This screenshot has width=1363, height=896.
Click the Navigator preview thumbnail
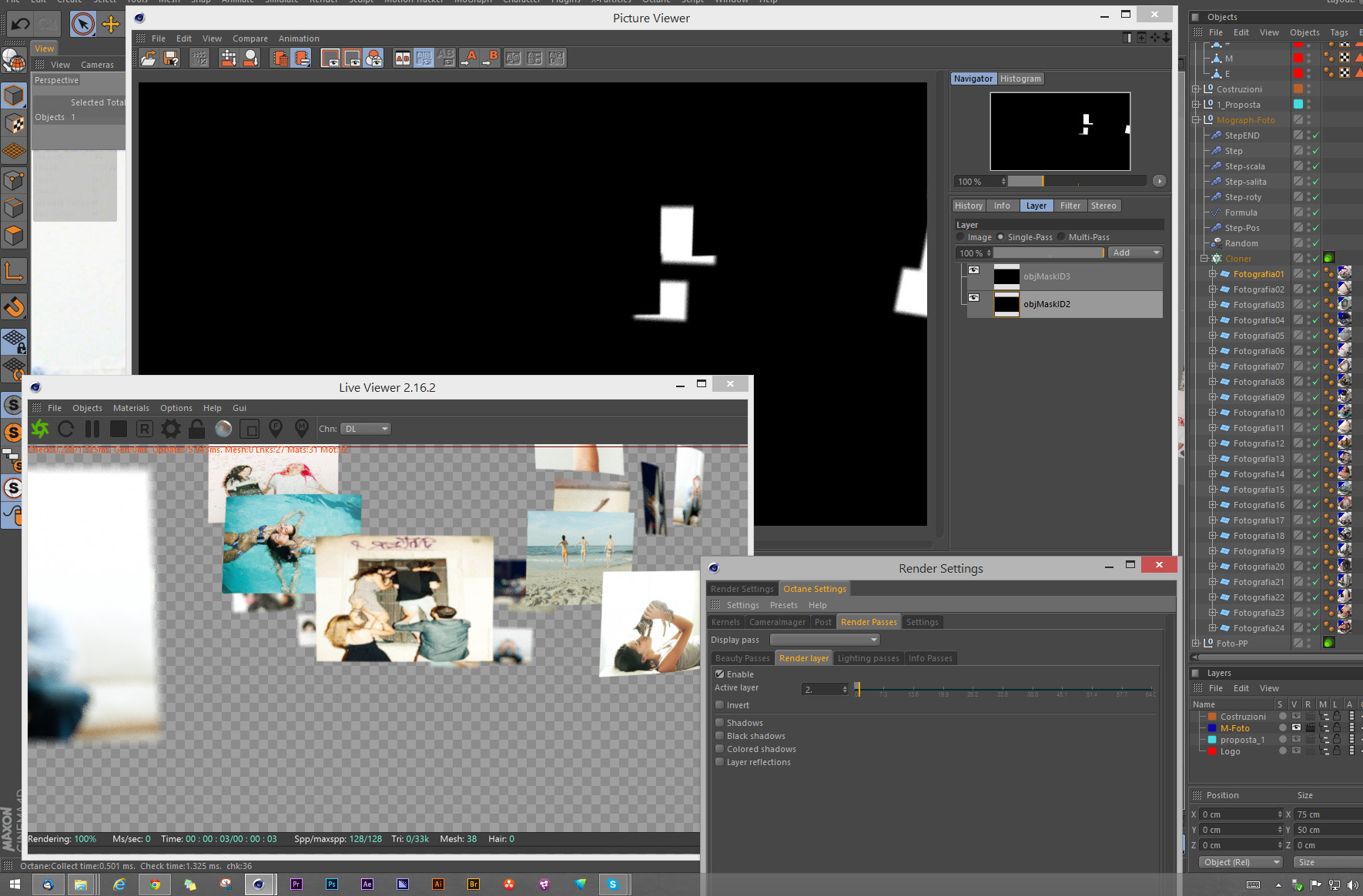pyautogui.click(x=1060, y=132)
